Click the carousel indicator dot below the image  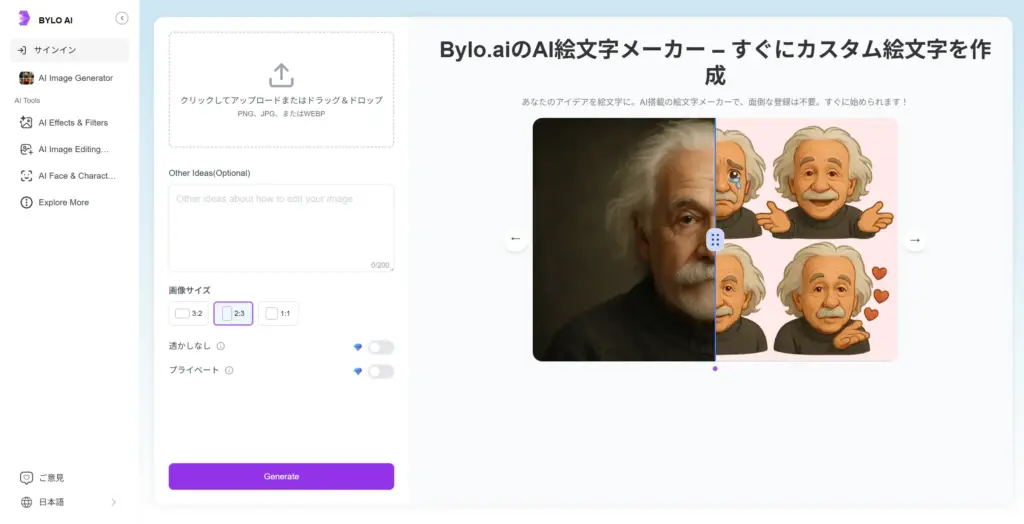coord(715,369)
